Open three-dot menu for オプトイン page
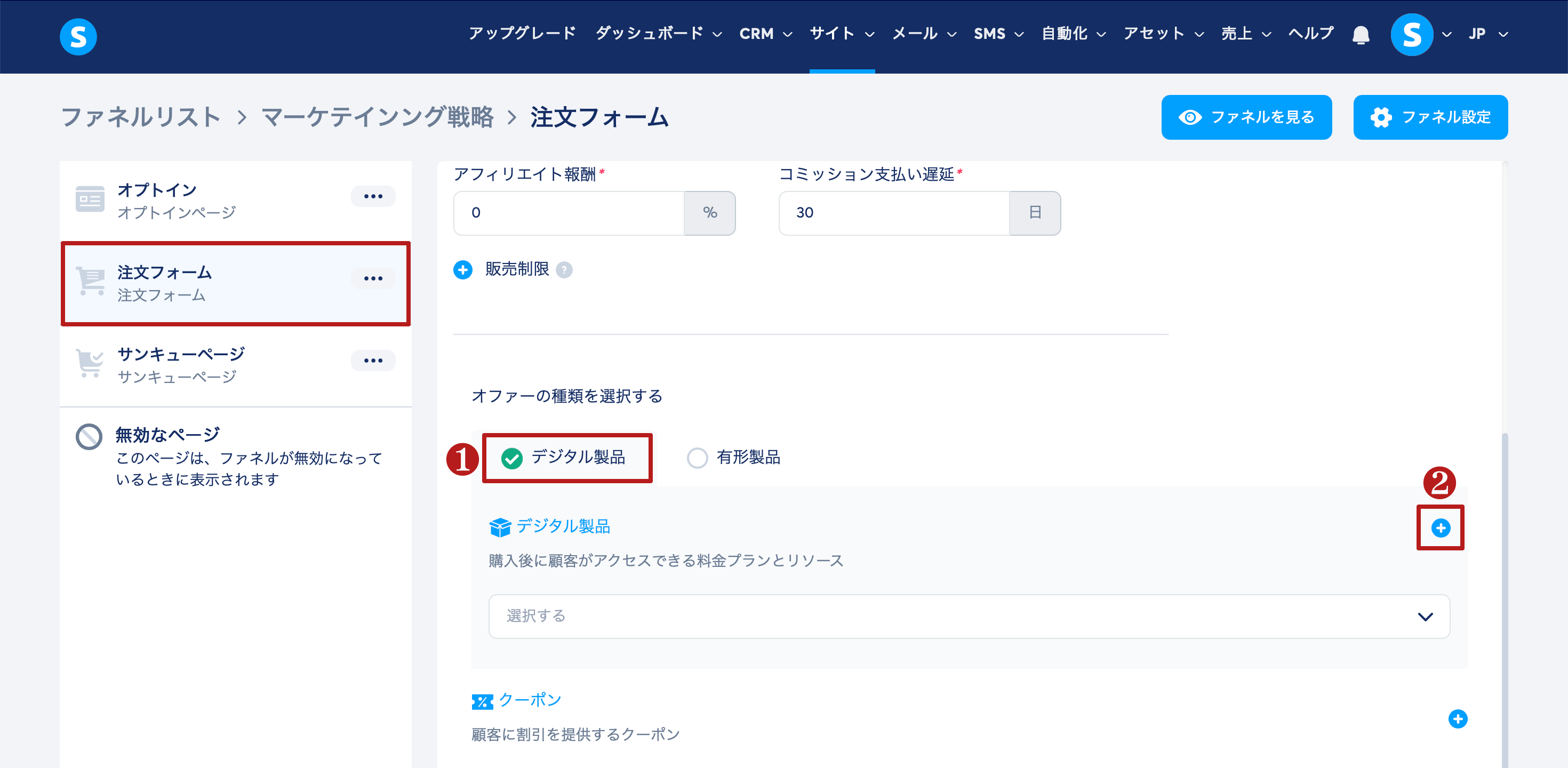Viewport: 1568px width, 768px height. click(372, 197)
